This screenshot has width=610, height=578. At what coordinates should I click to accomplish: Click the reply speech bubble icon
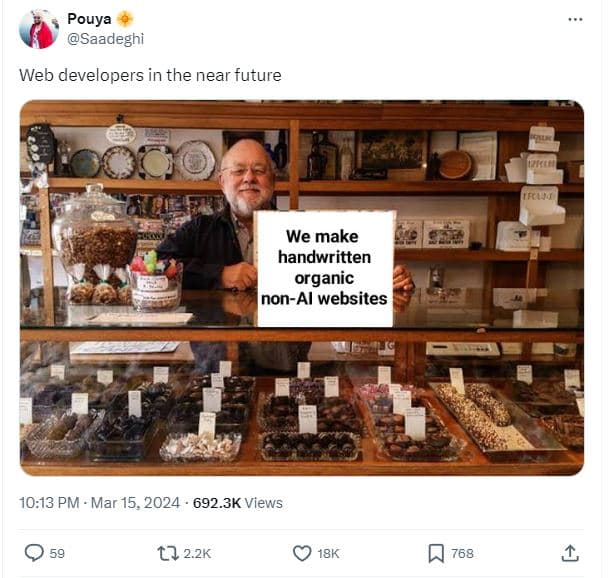pos(34,552)
